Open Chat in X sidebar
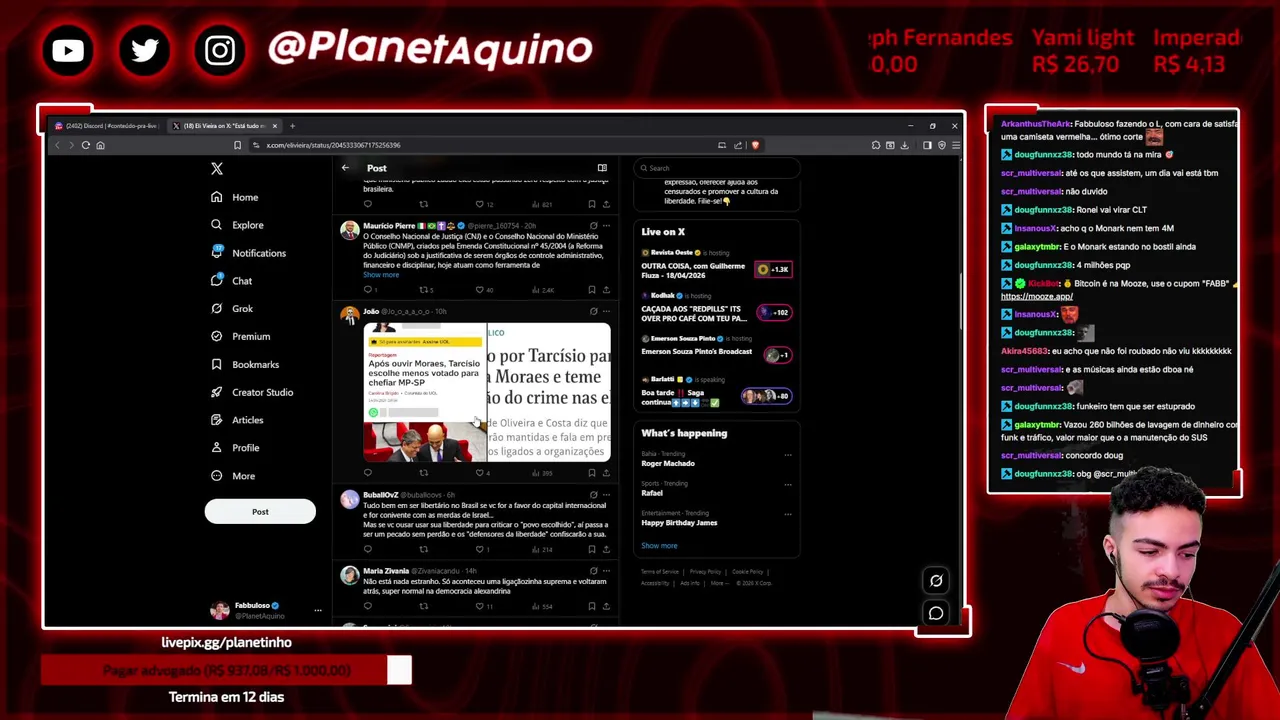Viewport: 1280px width, 720px height. tap(232, 281)
